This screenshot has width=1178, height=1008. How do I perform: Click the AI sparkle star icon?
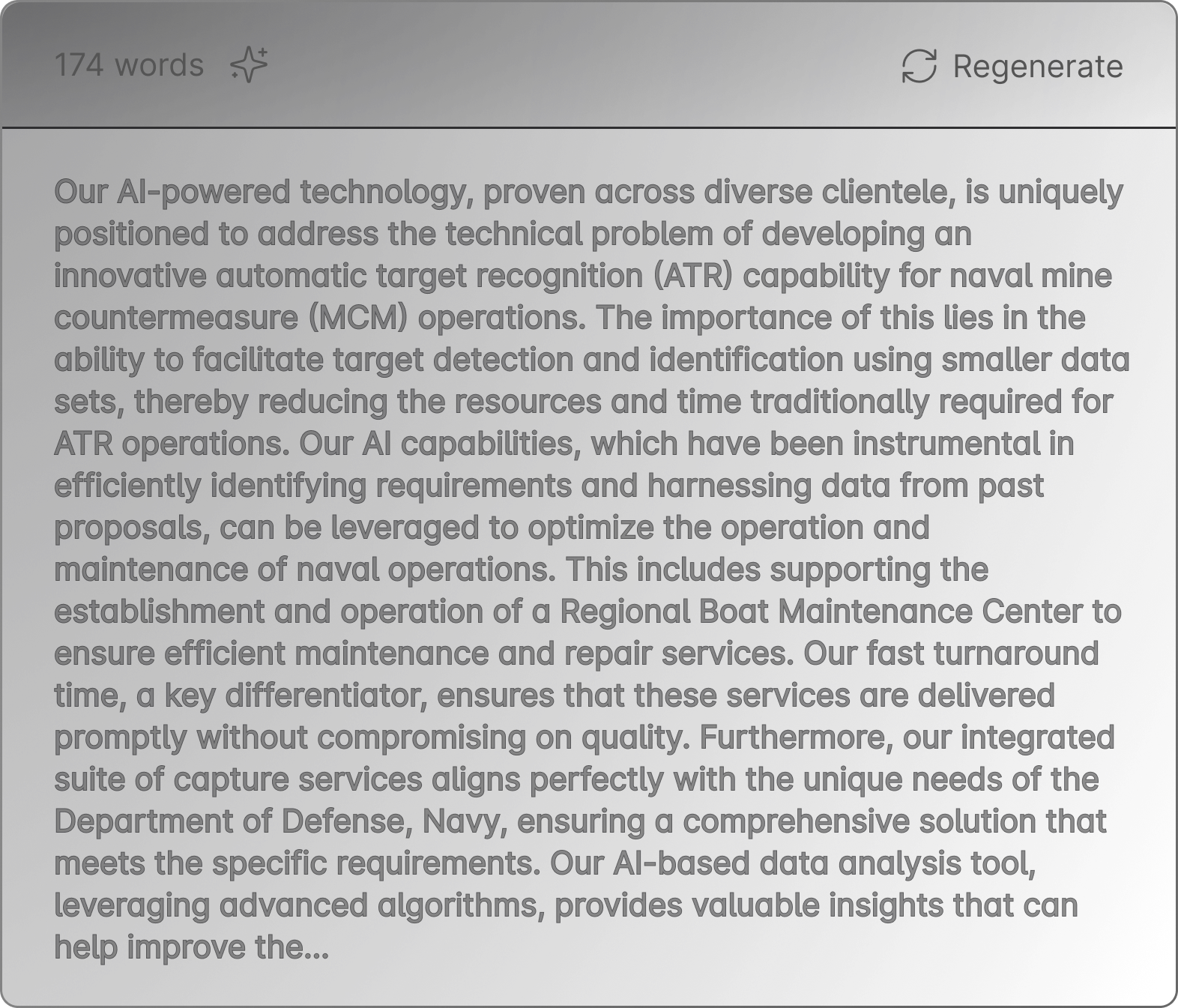pos(249,65)
